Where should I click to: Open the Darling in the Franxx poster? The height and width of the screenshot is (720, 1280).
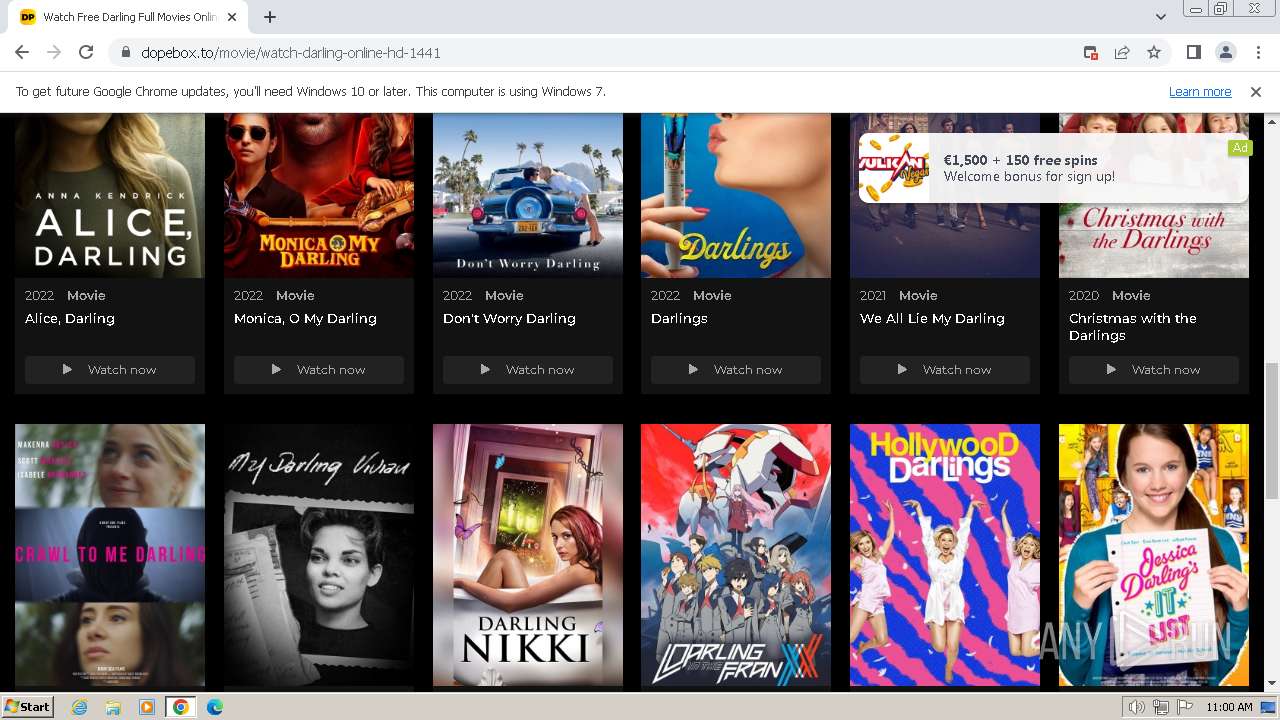pyautogui.click(x=736, y=555)
